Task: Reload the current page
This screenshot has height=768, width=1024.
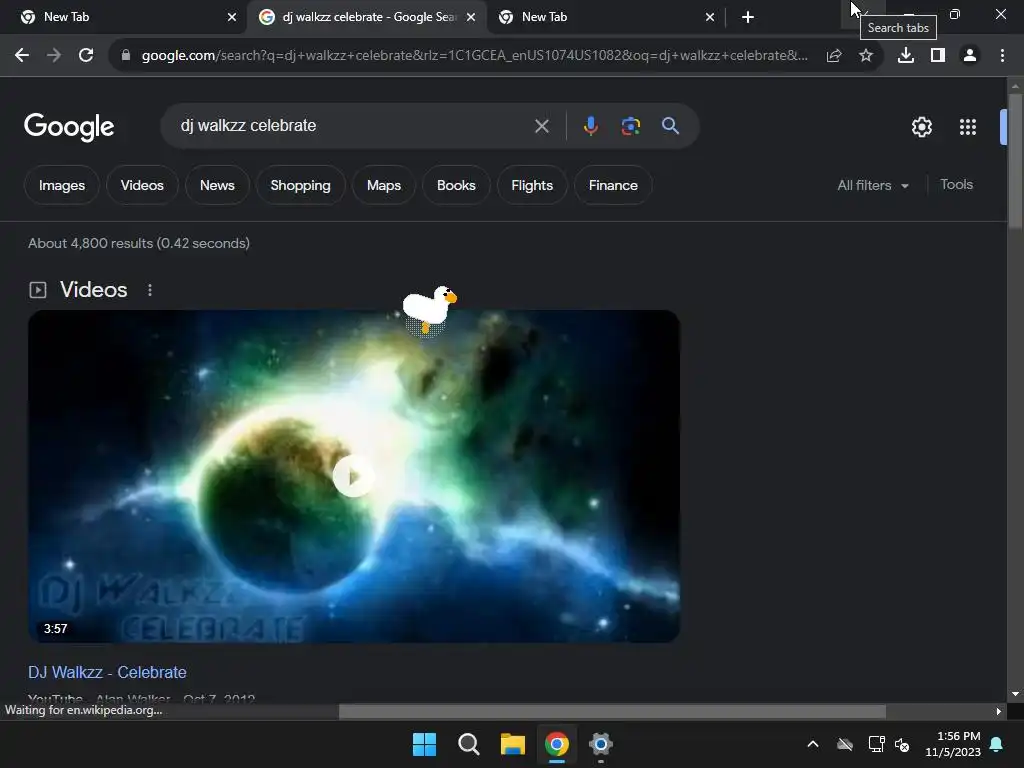Action: (86, 56)
